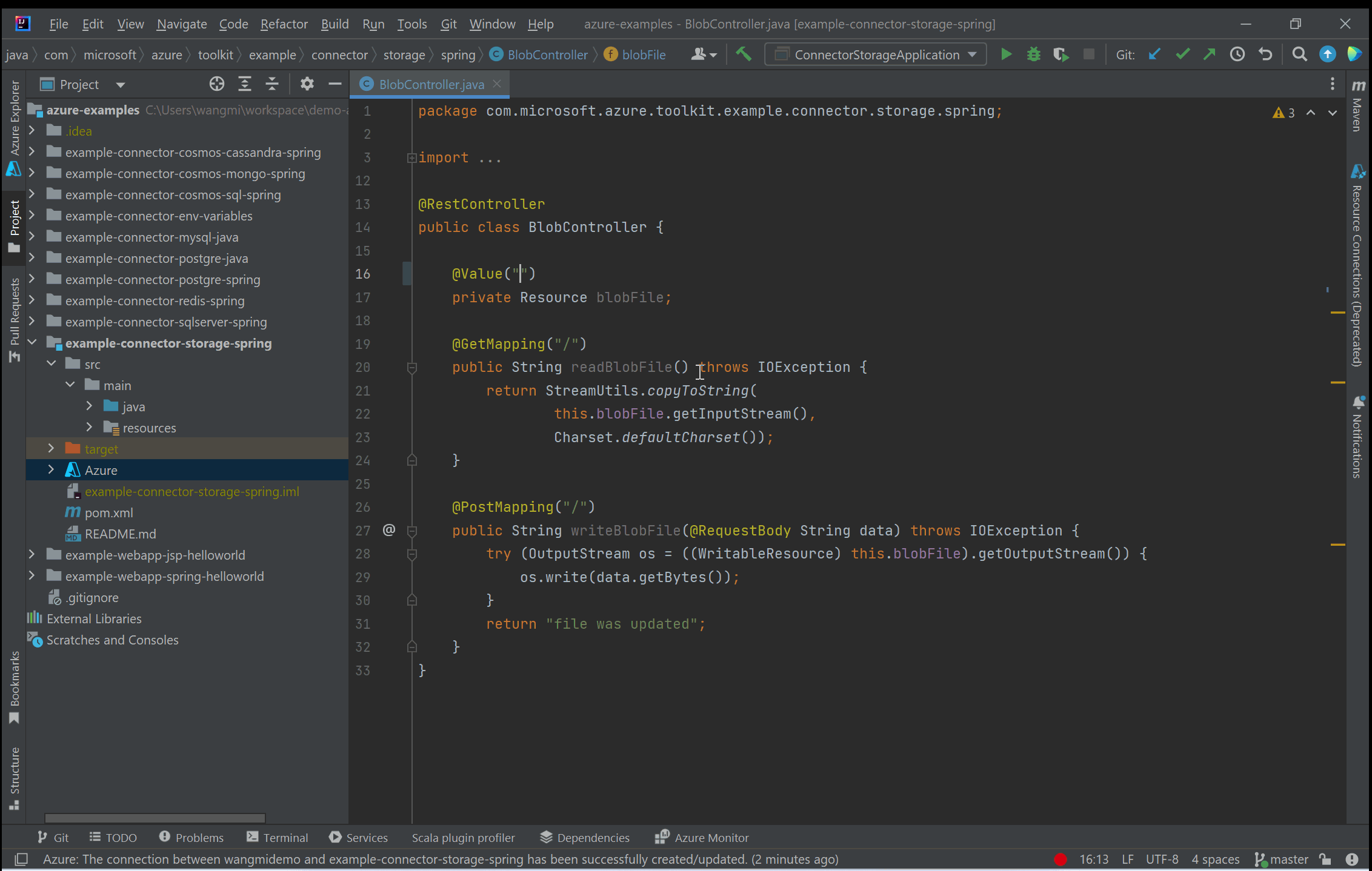Click the red recording indicator in status bar
Viewport: 1372px width, 871px height.
1061,859
